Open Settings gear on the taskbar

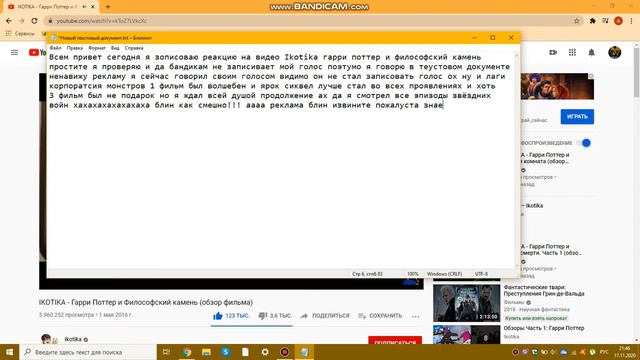pyautogui.click(x=265, y=352)
